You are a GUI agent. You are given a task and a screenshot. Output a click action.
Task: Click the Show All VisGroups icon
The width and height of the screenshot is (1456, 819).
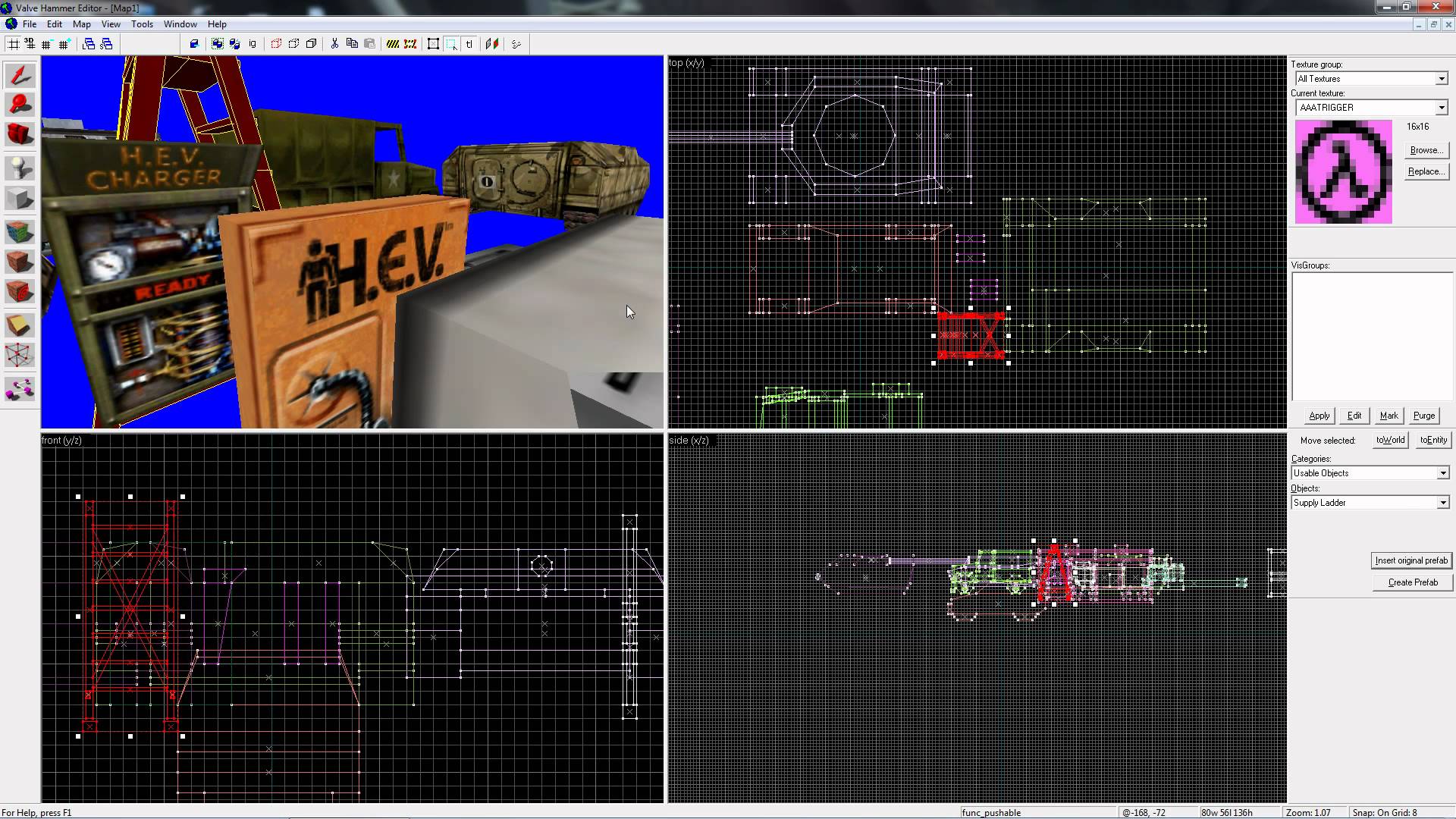(x=311, y=44)
